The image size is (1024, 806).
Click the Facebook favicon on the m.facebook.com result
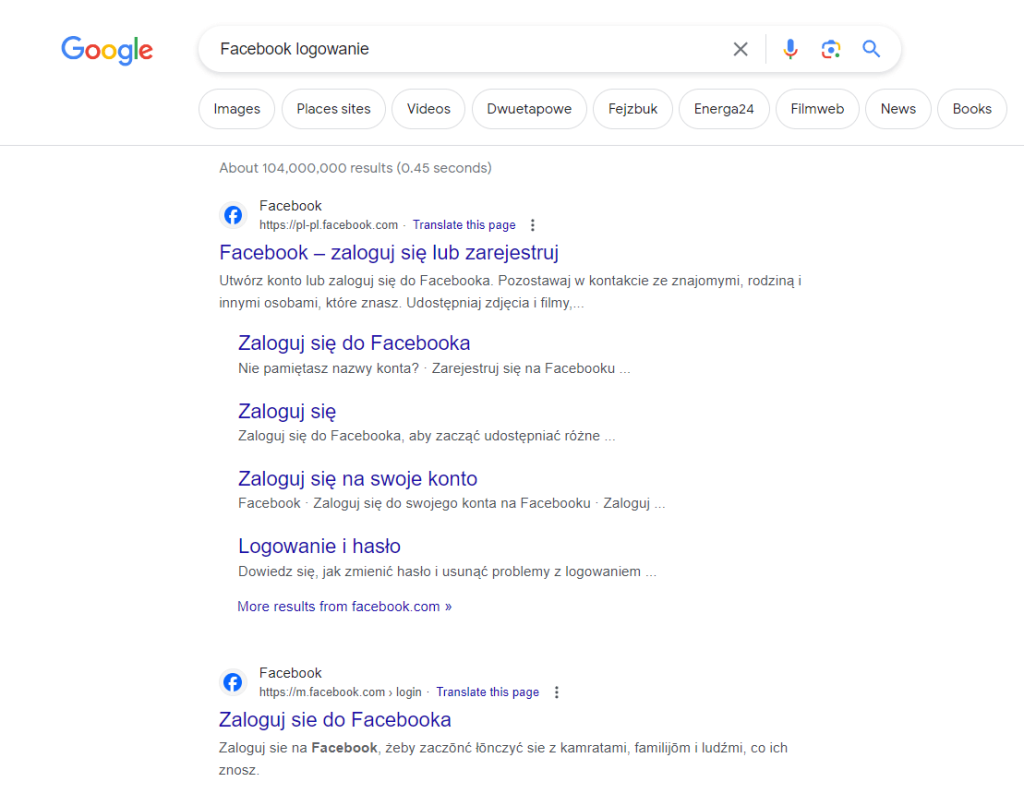click(232, 681)
